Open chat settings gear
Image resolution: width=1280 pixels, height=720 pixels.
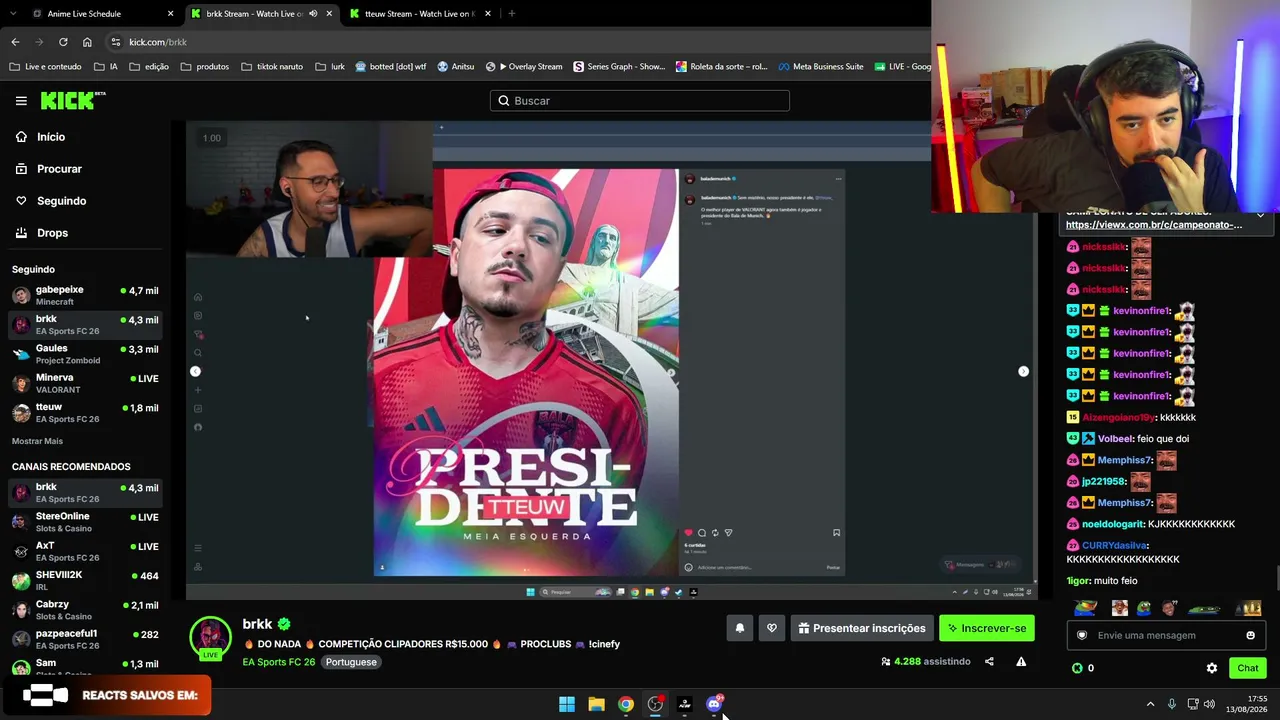point(1212,668)
